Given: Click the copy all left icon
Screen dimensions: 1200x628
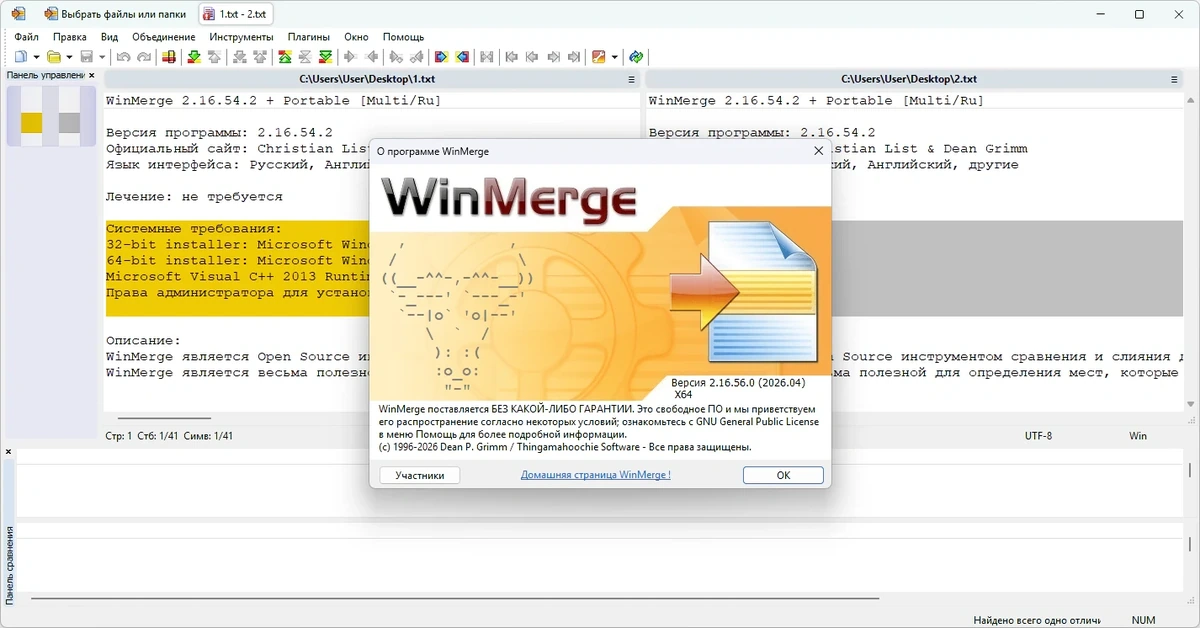Looking at the screenshot, I should [x=462, y=57].
